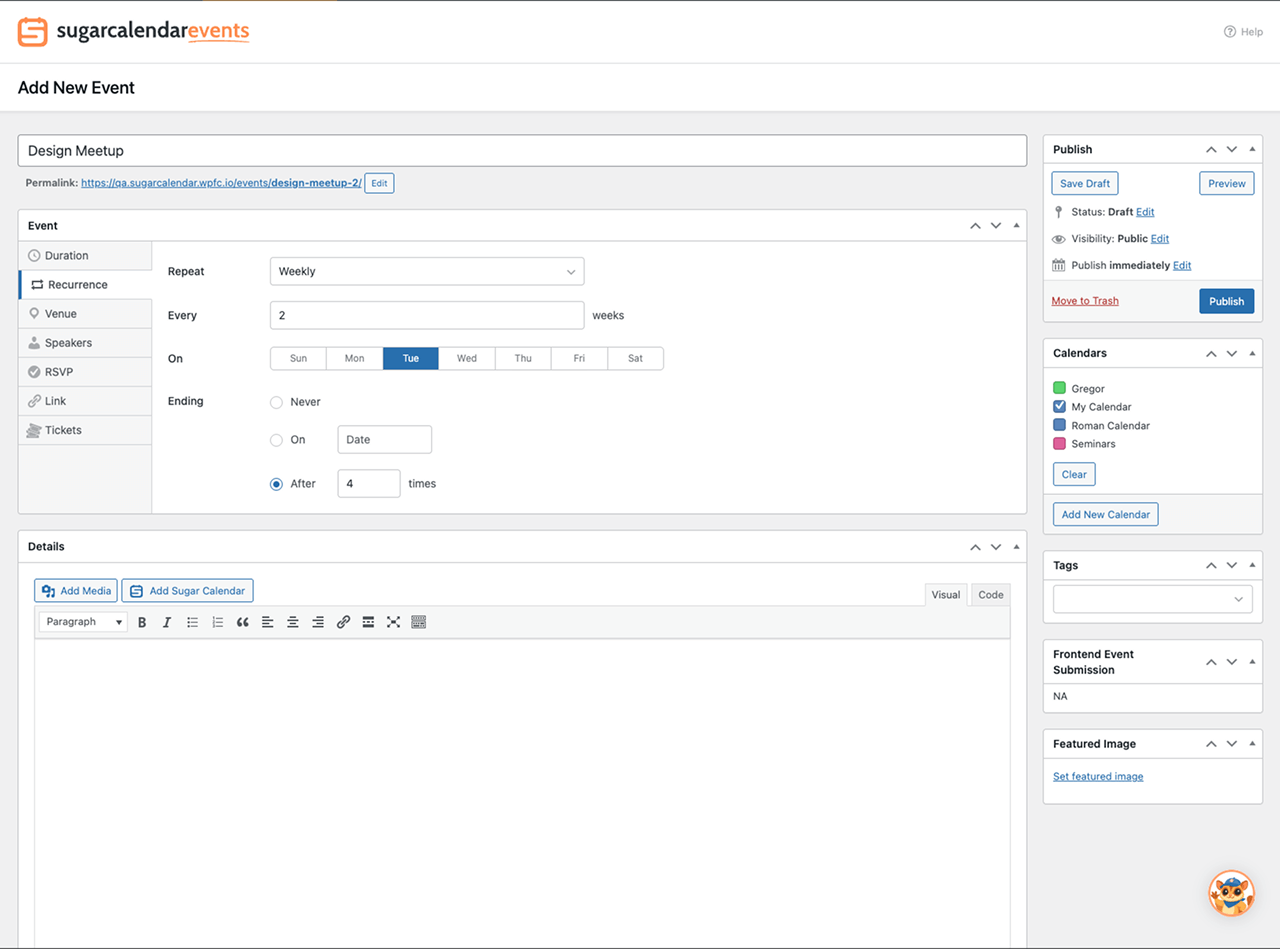Click the Insert link icon
This screenshot has width=1280, height=949.
pos(343,622)
